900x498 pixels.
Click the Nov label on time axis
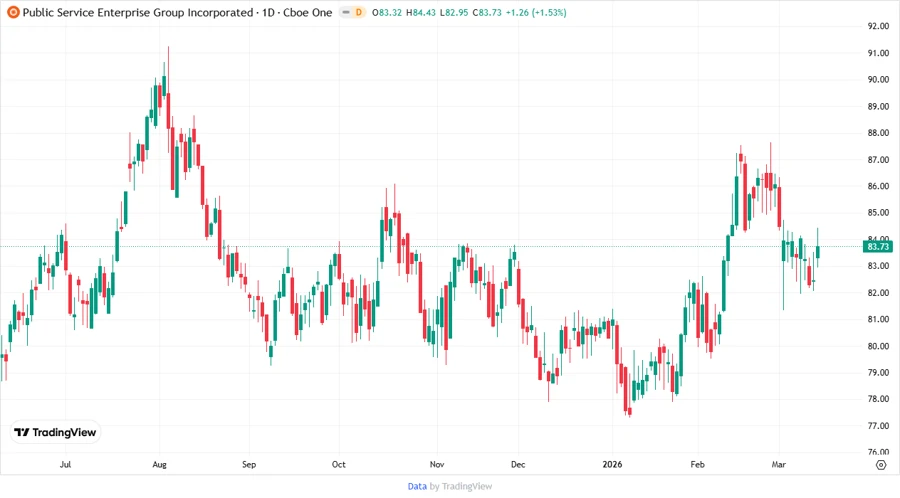pos(437,464)
